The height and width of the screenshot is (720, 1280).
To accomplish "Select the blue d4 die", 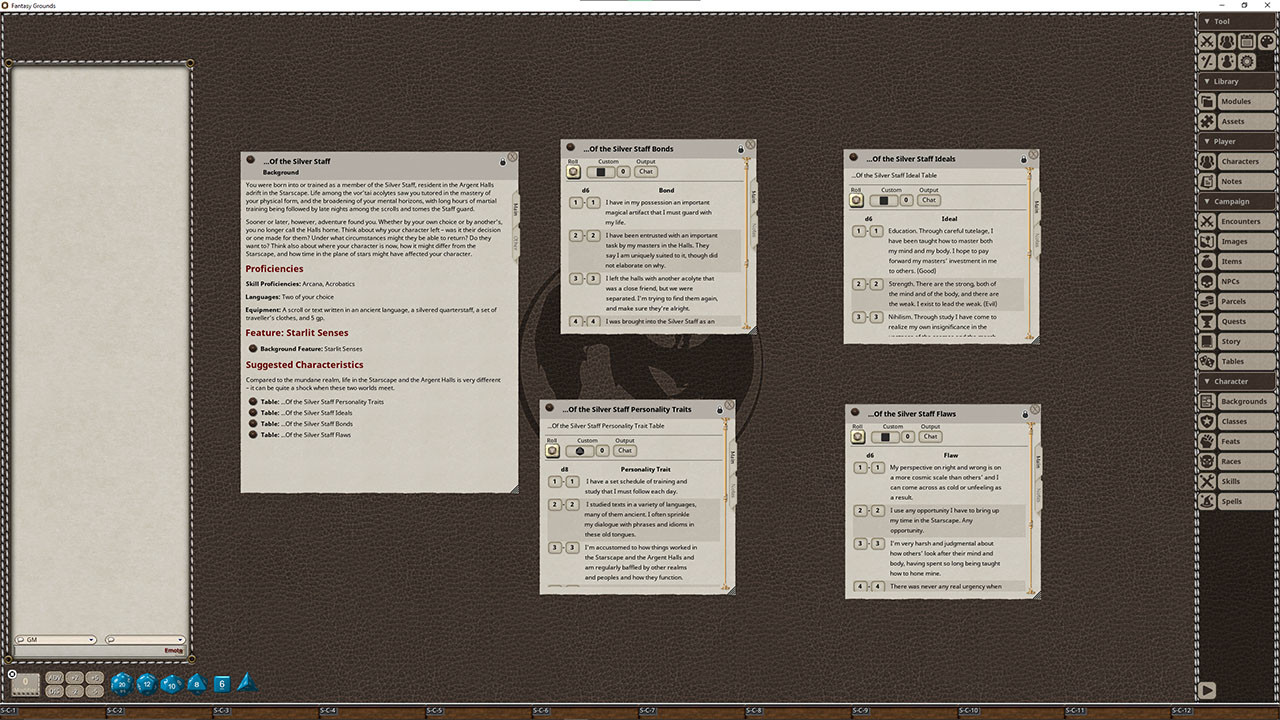I will pos(246,683).
